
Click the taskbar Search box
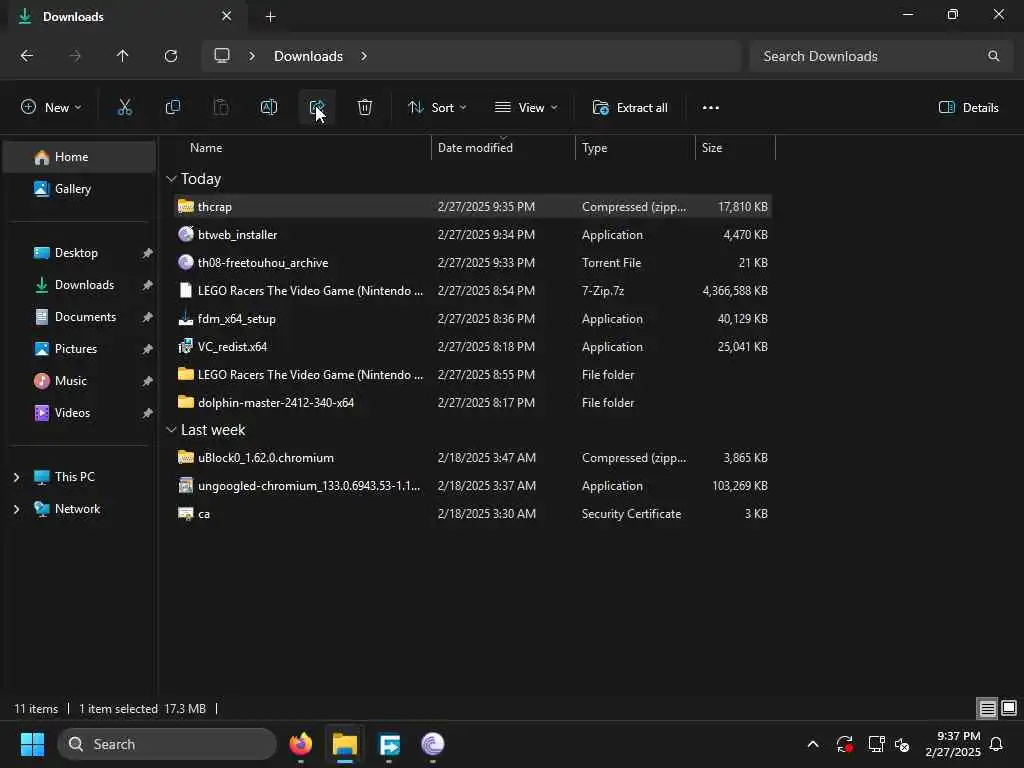click(x=167, y=744)
